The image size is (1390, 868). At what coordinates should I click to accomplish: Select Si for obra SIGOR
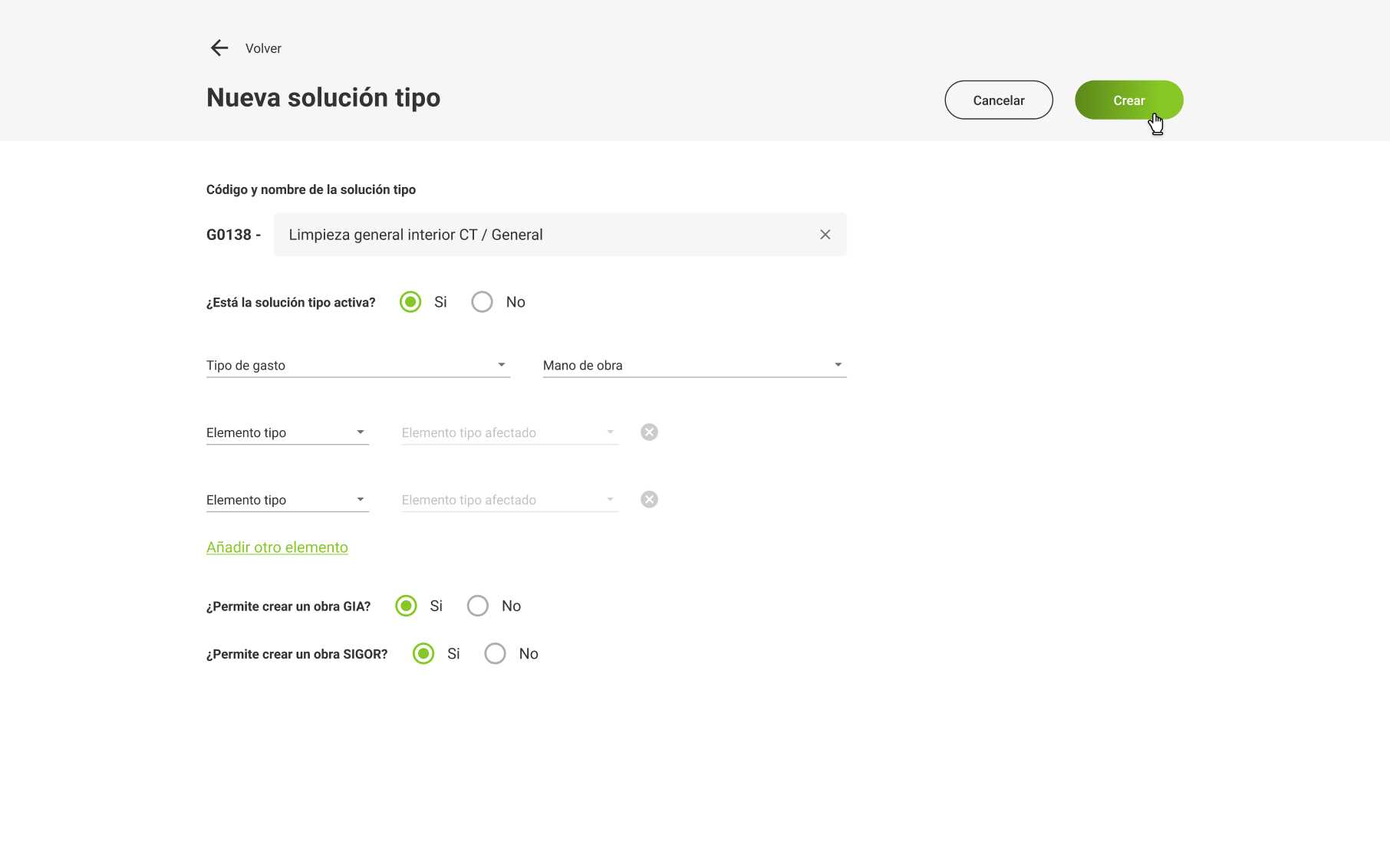[423, 653]
